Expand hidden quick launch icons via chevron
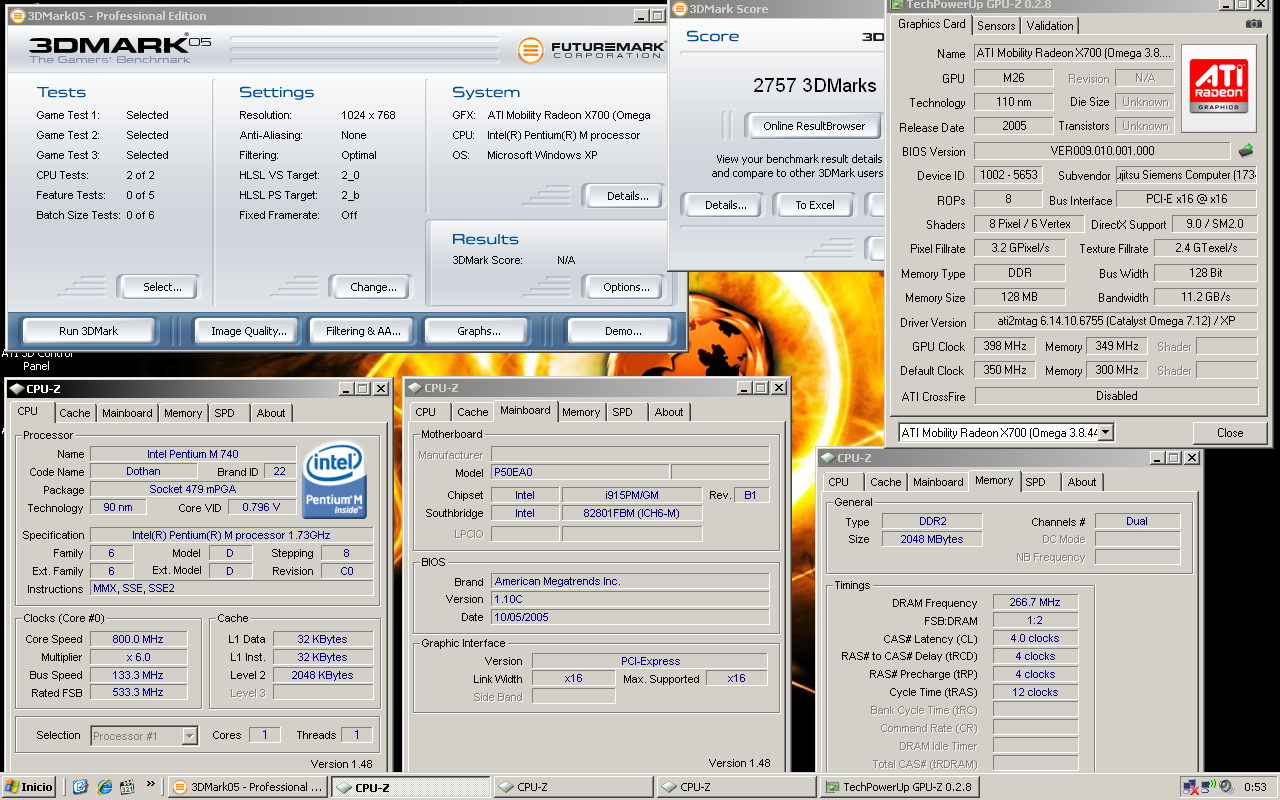This screenshot has width=1280, height=800. click(x=151, y=785)
